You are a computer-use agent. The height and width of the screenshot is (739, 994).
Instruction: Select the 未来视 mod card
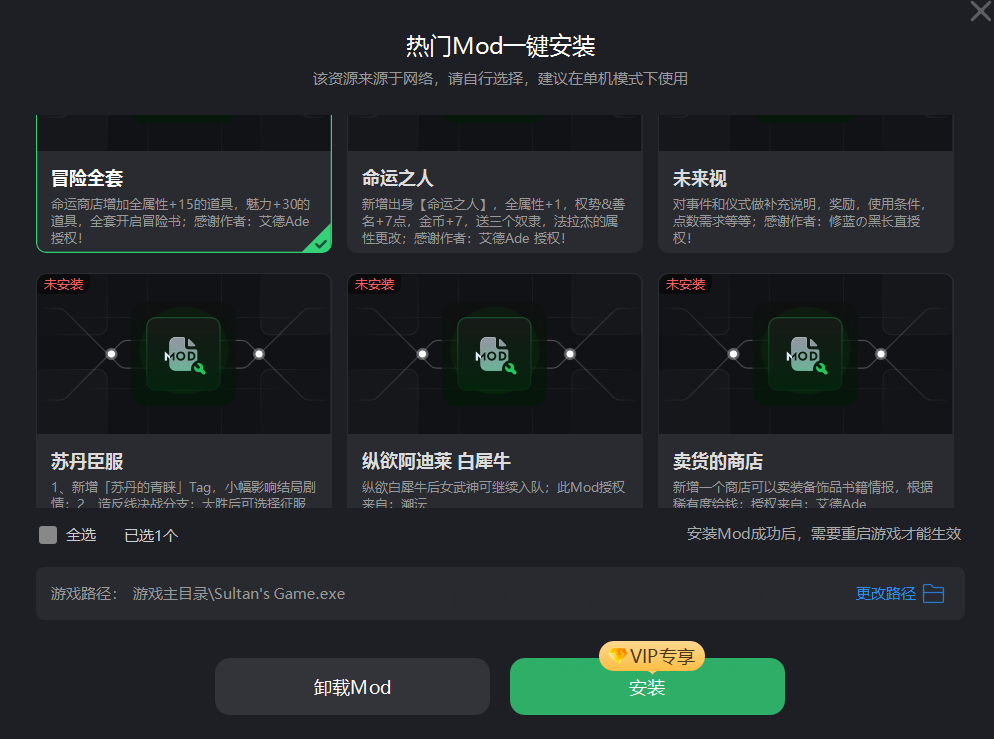(x=805, y=184)
